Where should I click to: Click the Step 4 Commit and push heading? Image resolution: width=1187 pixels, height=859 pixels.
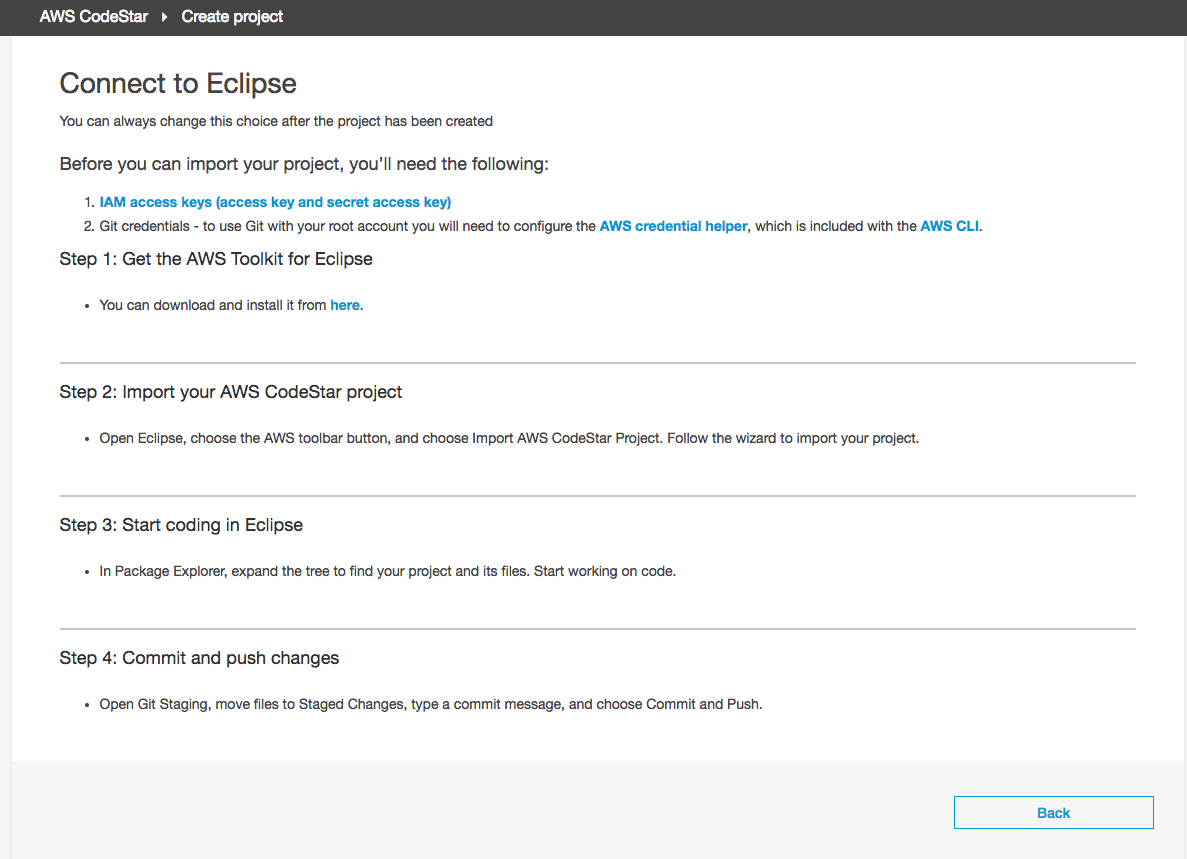199,658
